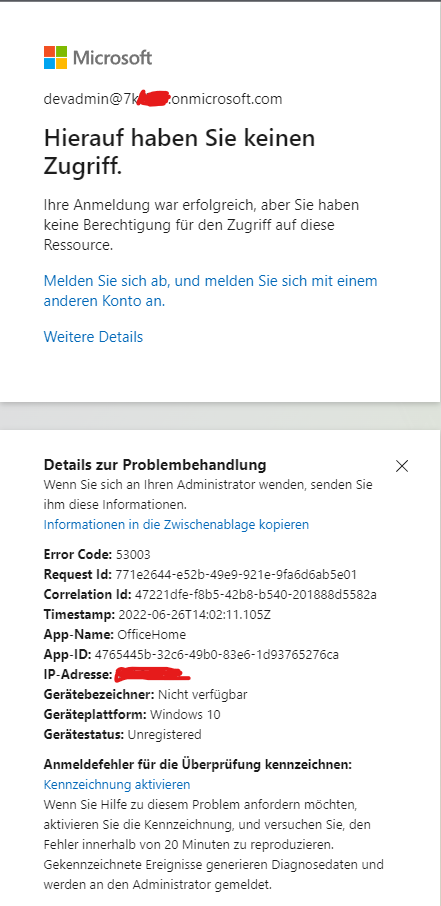Close the Details zur Problembehandlung panel
441x906 pixels.
point(402,466)
